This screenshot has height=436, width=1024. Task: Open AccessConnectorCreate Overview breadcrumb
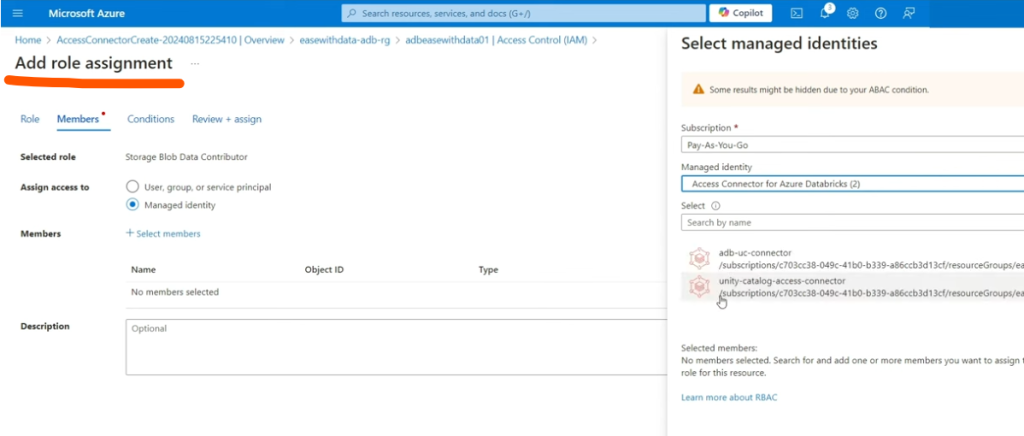170,40
